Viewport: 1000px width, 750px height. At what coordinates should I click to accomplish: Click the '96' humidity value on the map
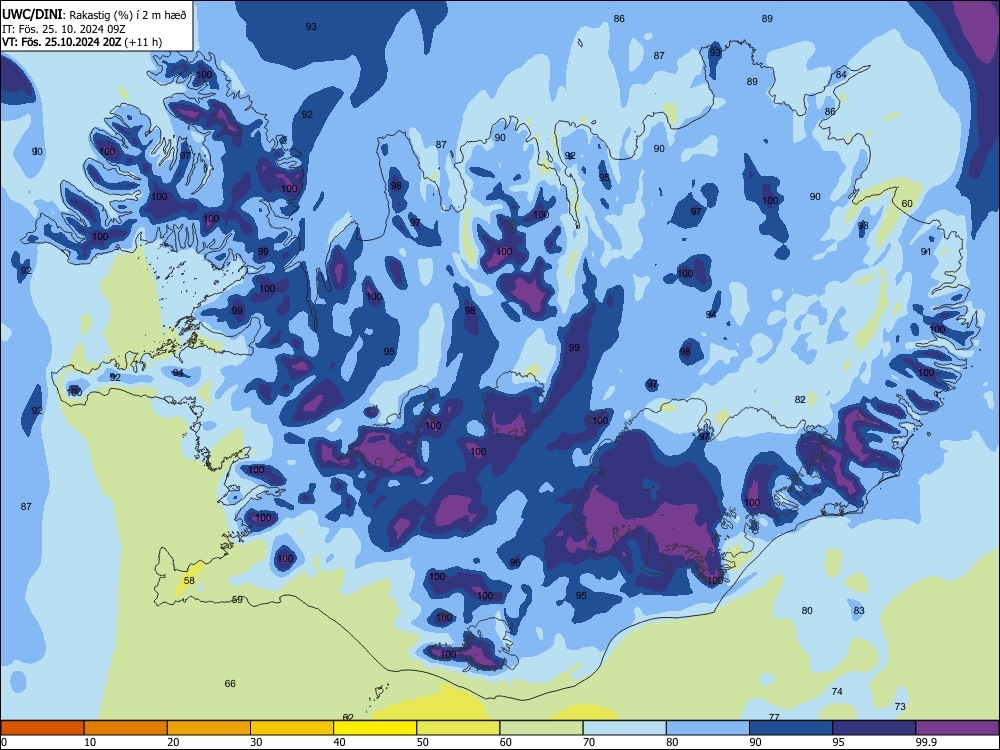[515, 562]
